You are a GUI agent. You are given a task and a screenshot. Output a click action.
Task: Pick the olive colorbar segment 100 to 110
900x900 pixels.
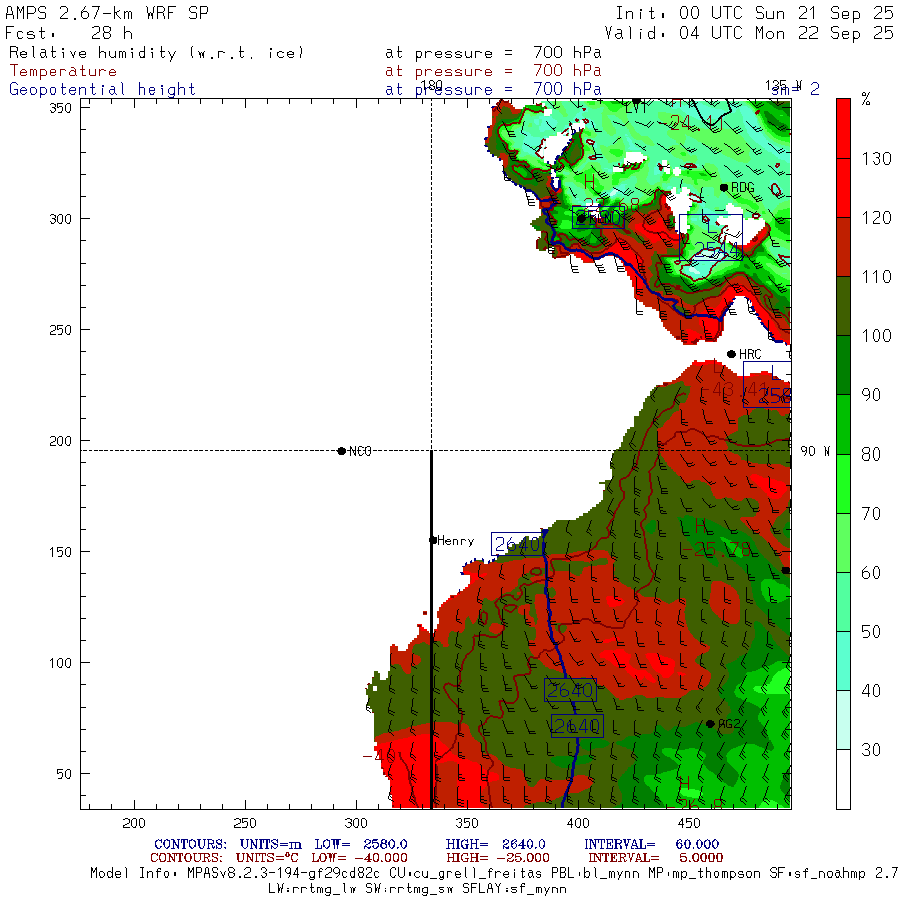point(843,306)
